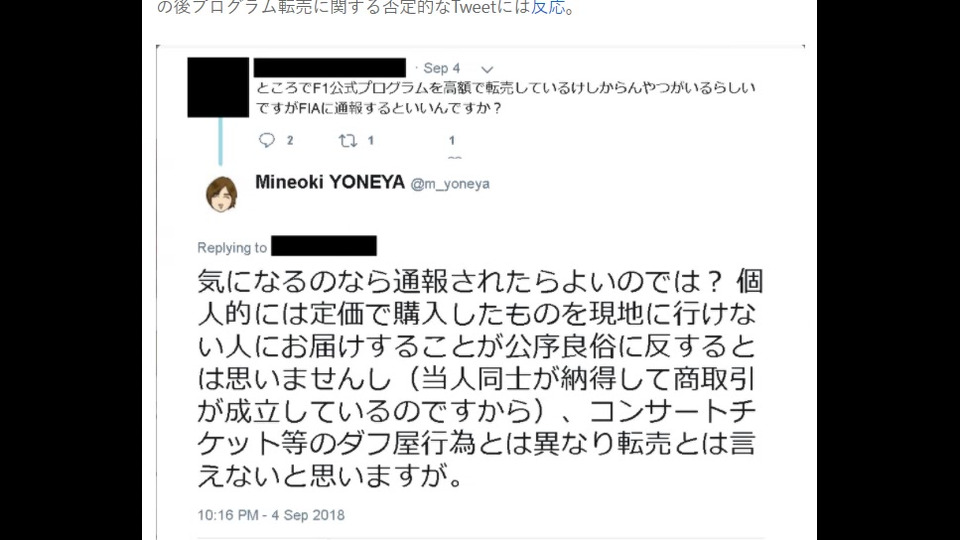Click the blacked-out avatar of the first tweet

coord(218,87)
